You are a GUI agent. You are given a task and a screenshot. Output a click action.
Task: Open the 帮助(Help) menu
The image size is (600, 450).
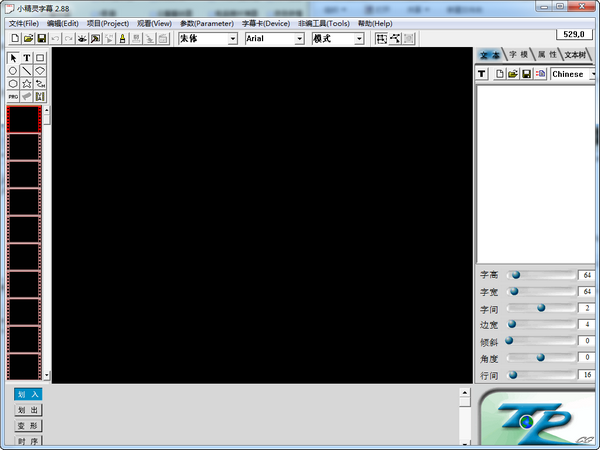pos(375,23)
